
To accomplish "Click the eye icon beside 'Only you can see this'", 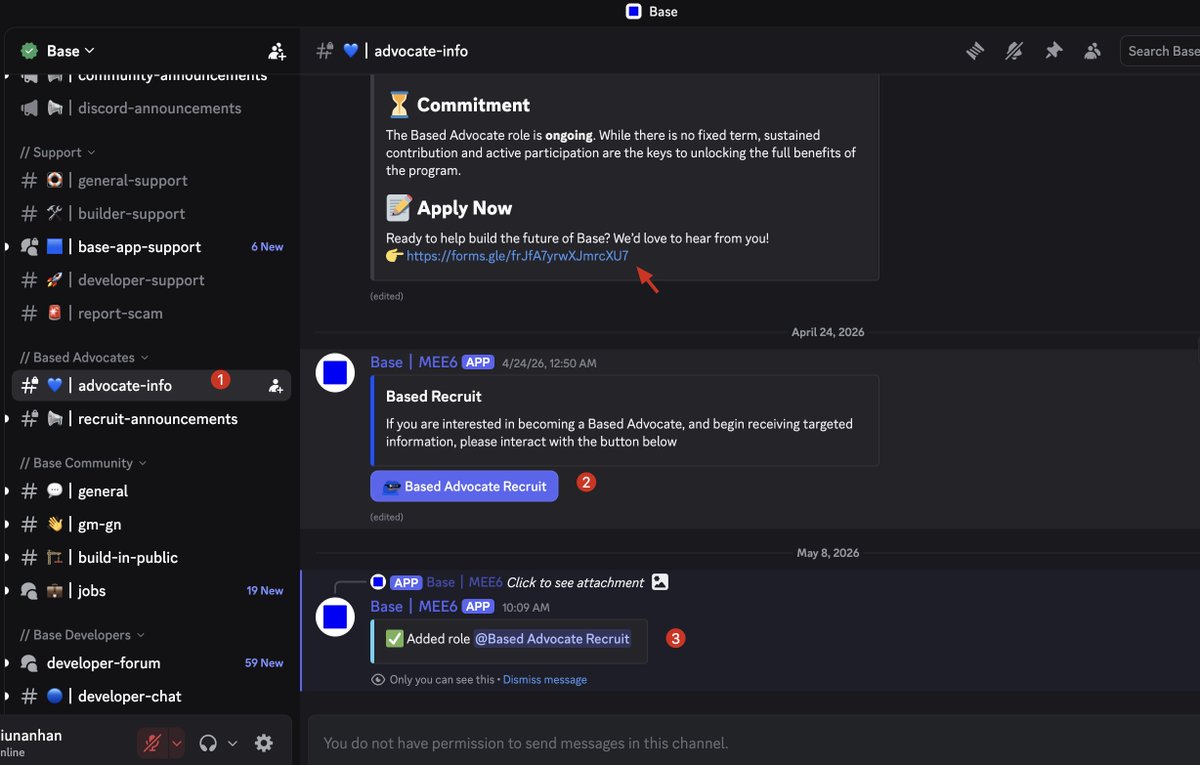I will click(378, 680).
